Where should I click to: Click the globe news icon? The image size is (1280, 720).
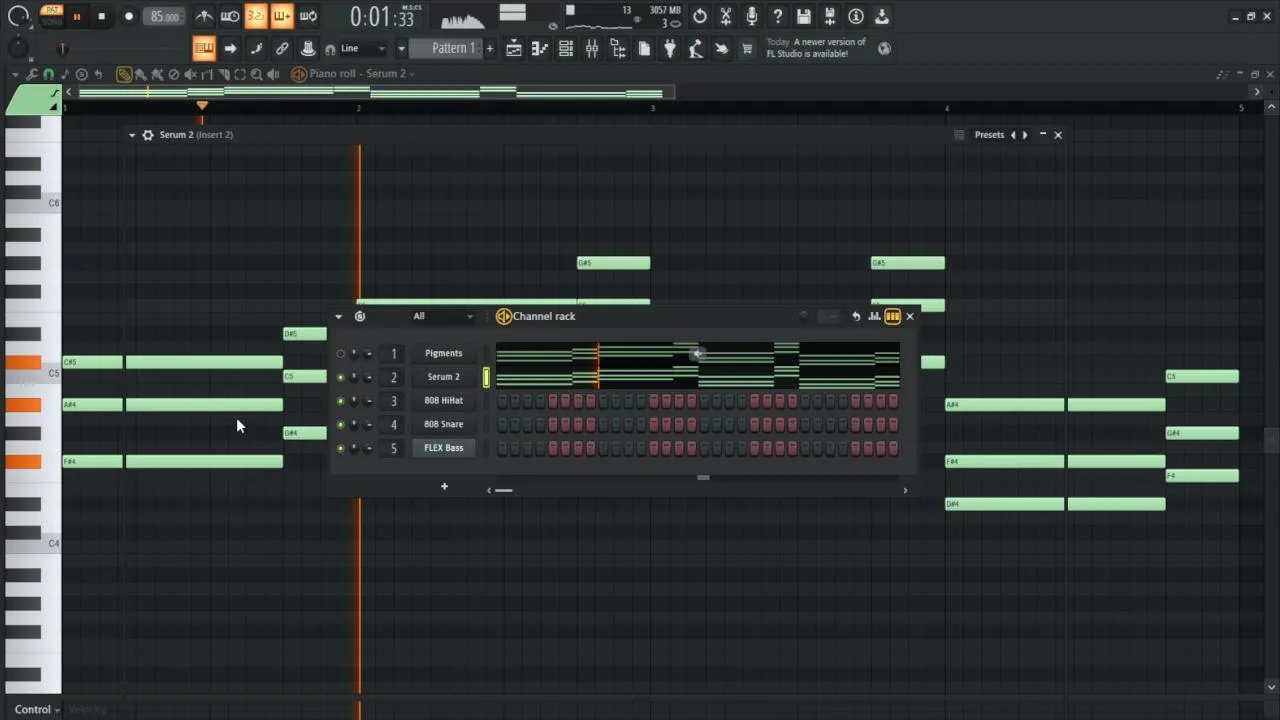[884, 48]
